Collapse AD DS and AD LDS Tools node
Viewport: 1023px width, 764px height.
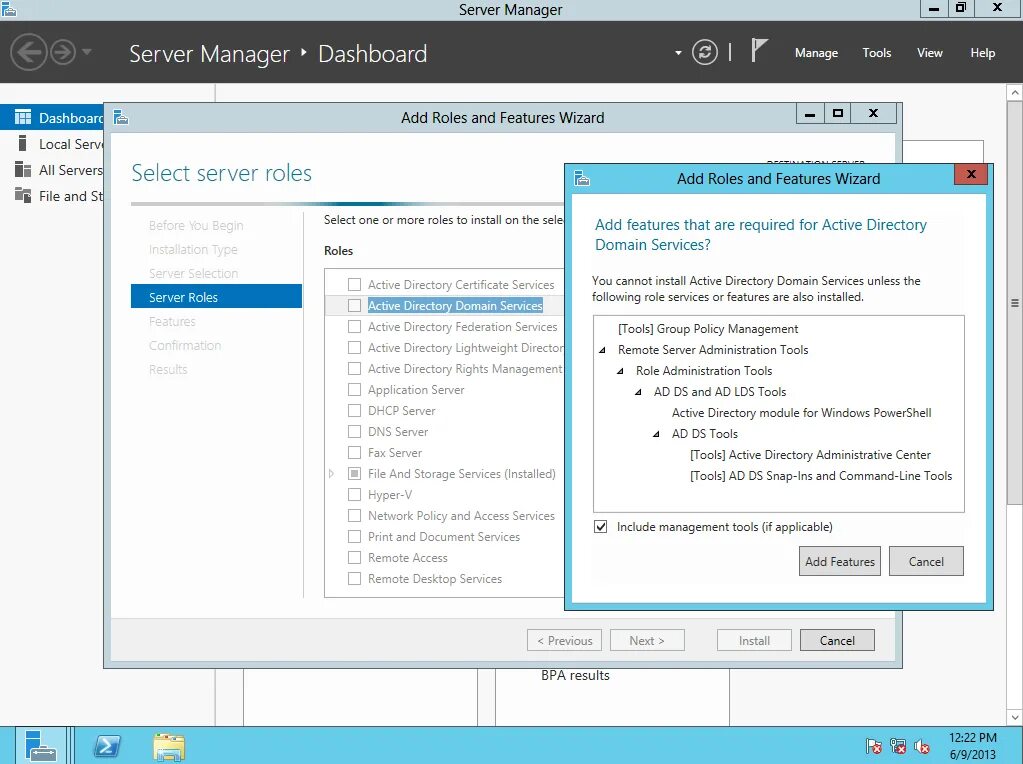point(638,392)
